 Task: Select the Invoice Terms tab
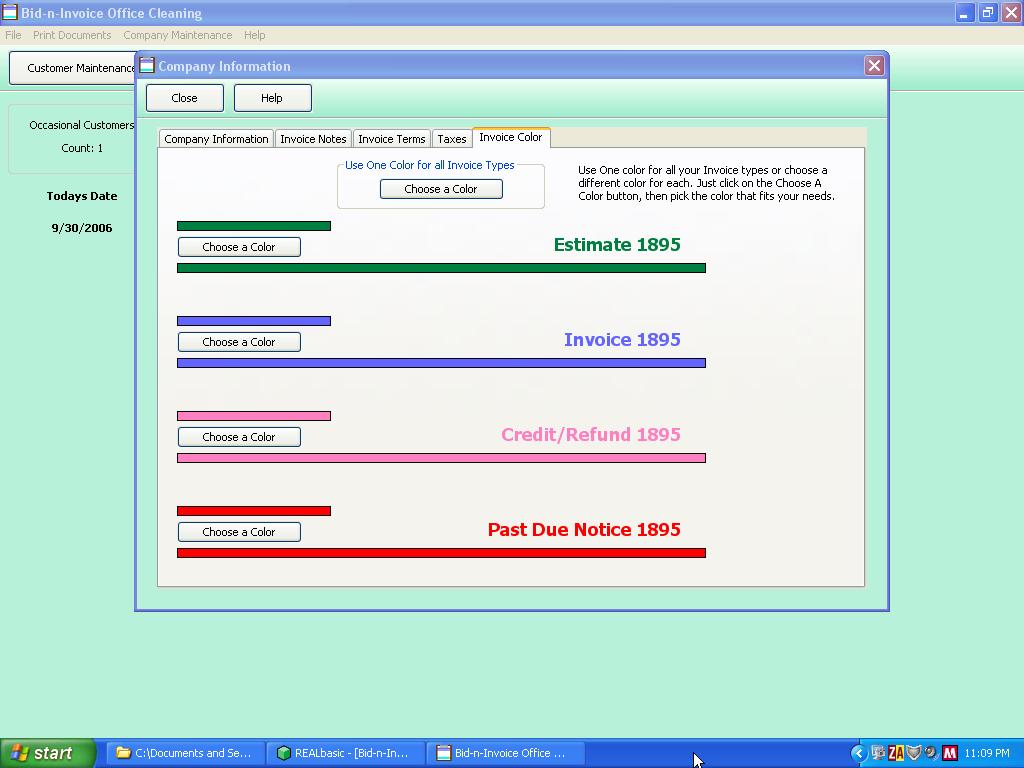click(x=391, y=139)
